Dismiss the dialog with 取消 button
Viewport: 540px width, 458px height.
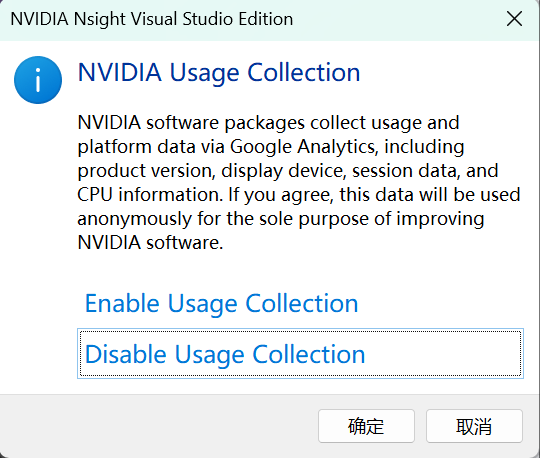click(x=474, y=426)
